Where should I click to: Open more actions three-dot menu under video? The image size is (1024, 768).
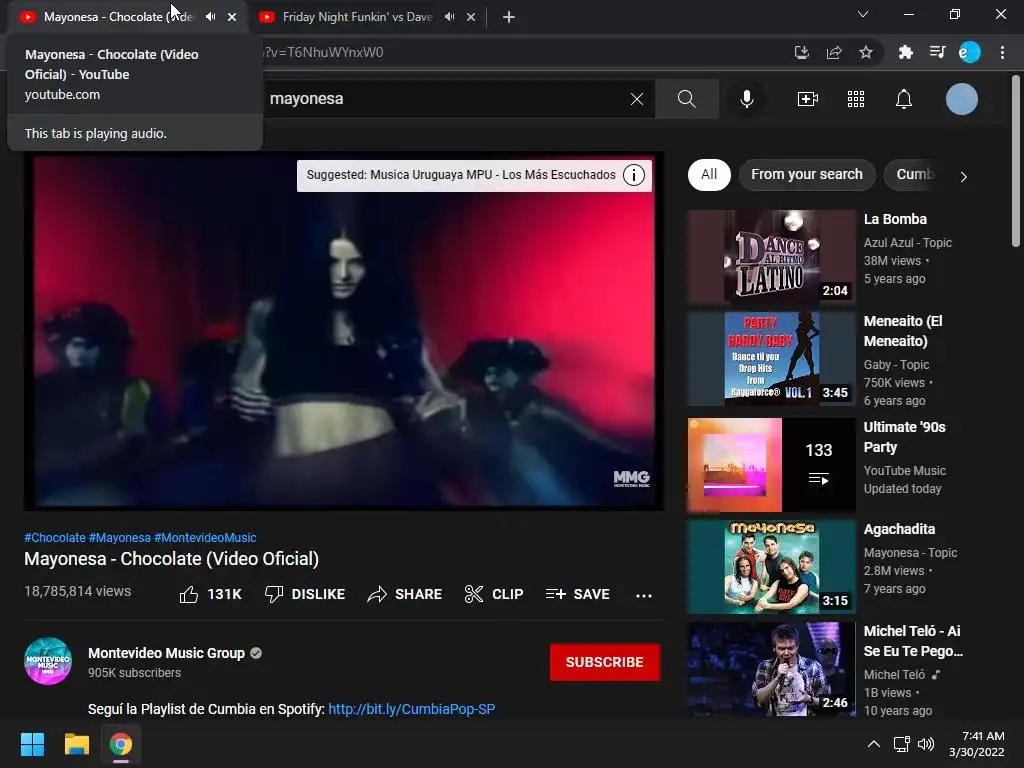coord(644,595)
